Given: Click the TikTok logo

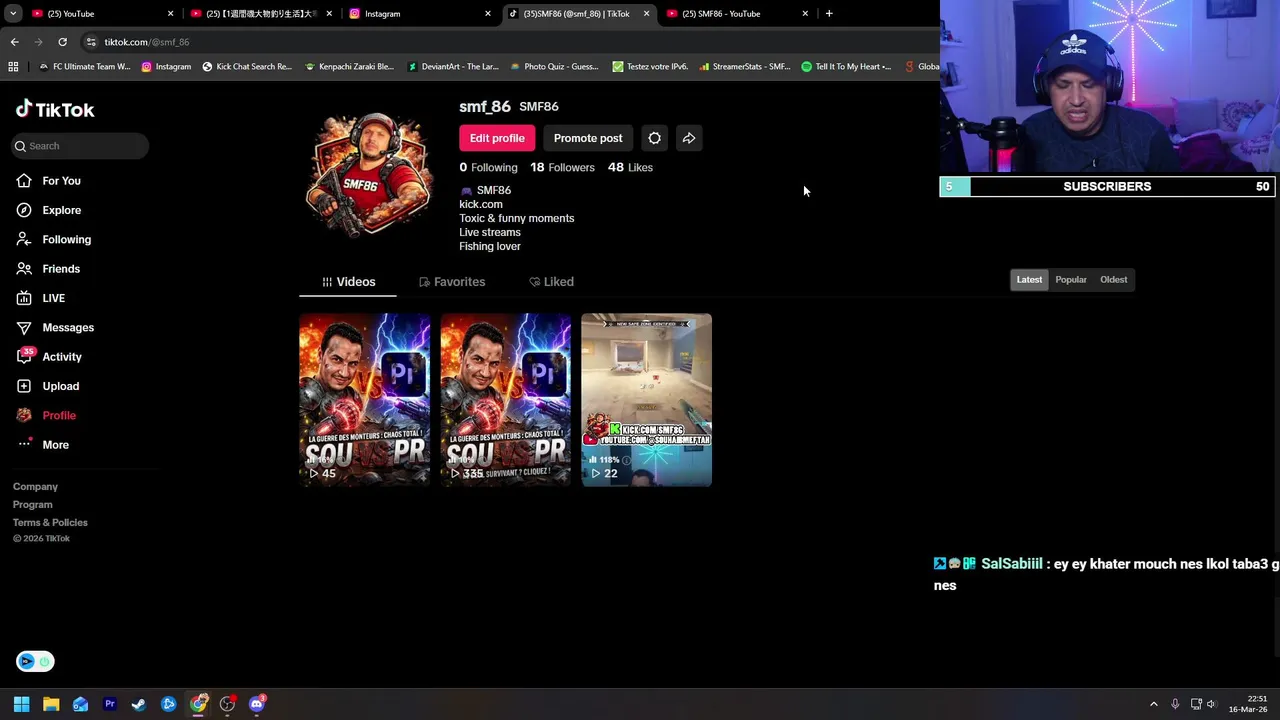Looking at the screenshot, I should tap(55, 109).
